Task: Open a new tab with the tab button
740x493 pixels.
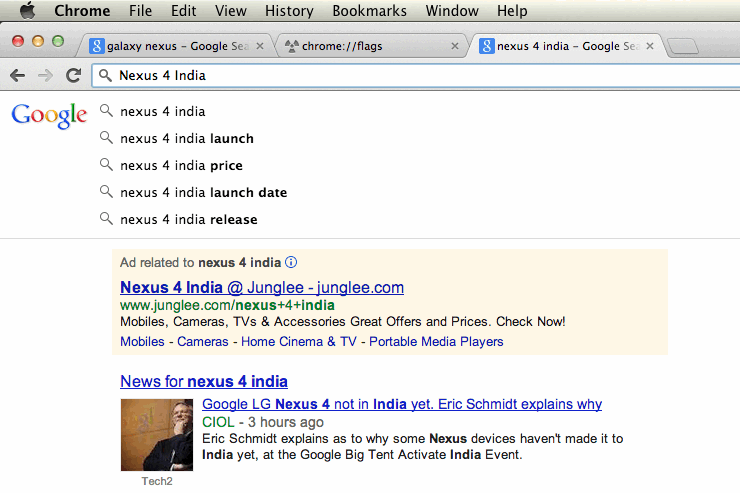Action: [x=683, y=46]
